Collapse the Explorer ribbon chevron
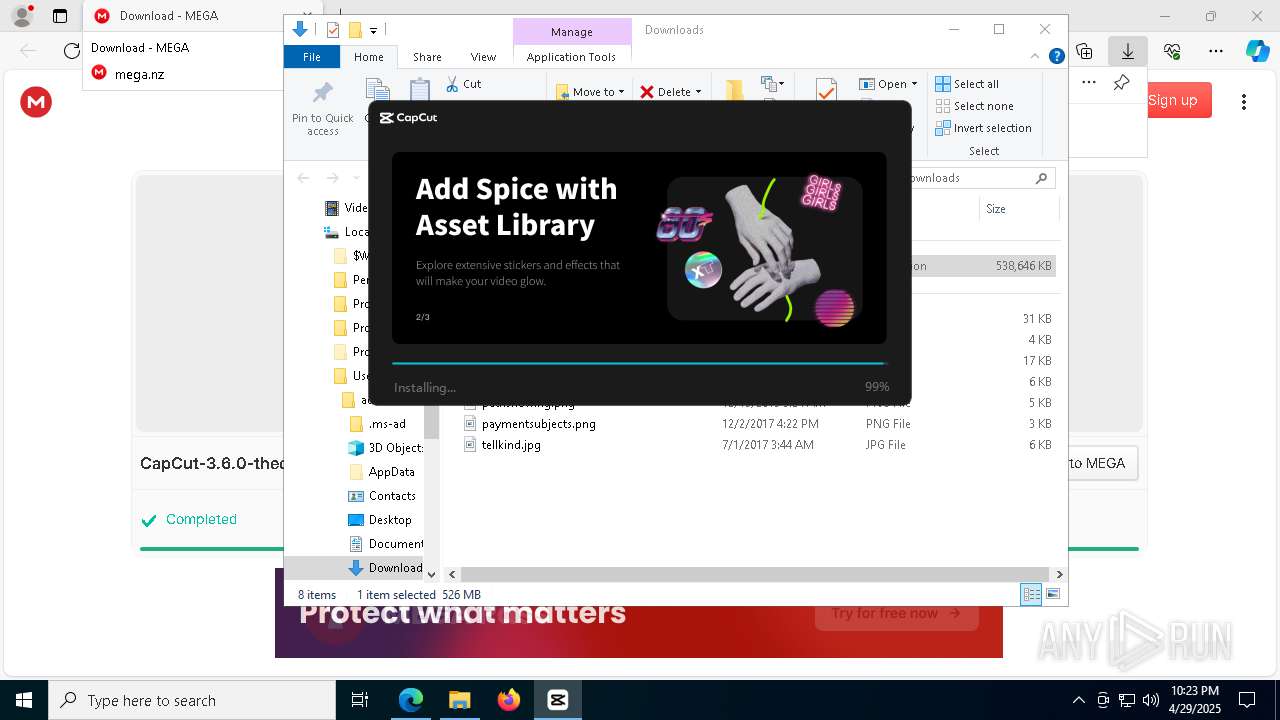 (1036, 56)
